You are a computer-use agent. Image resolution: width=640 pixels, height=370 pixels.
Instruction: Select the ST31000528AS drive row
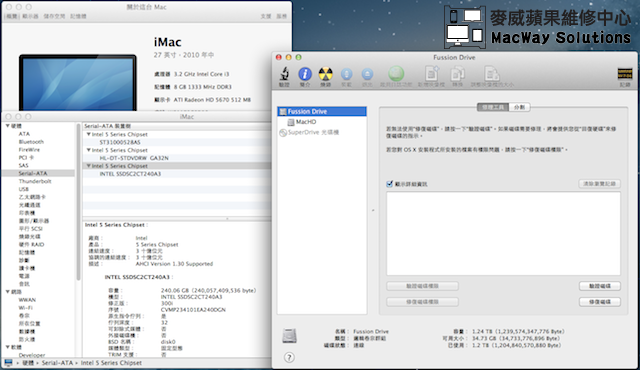177,142
